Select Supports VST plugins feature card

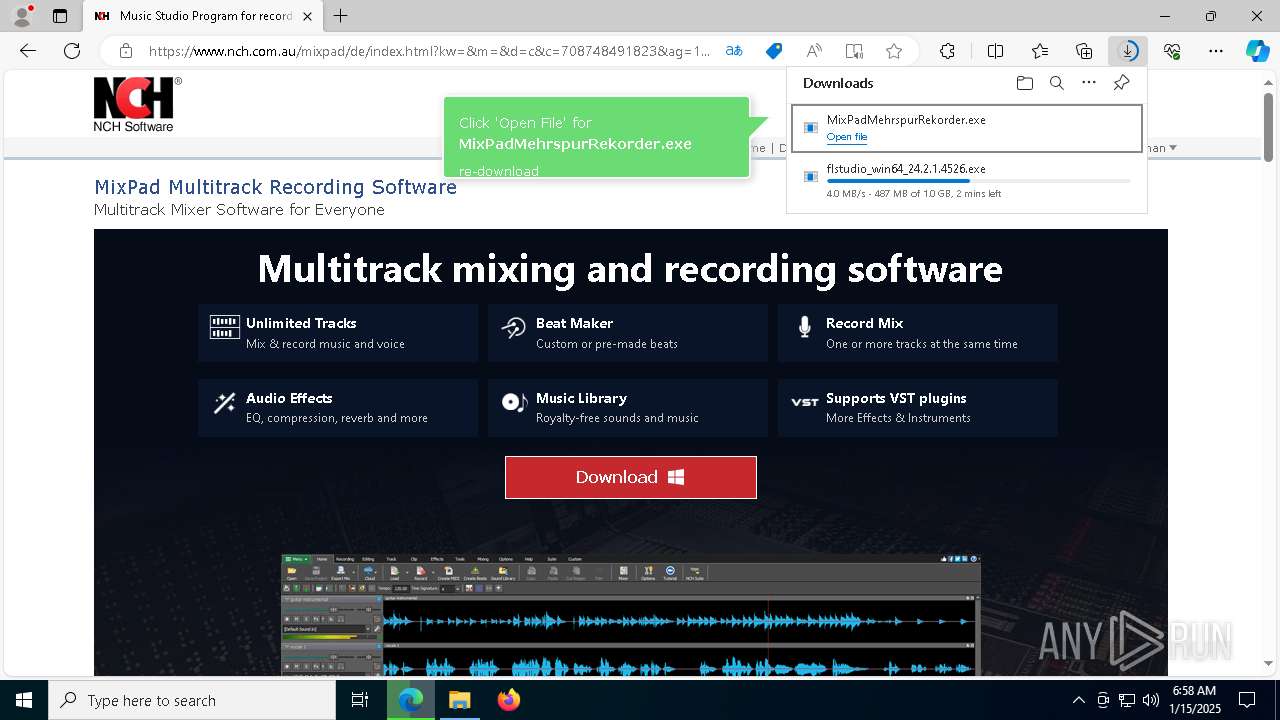click(918, 407)
